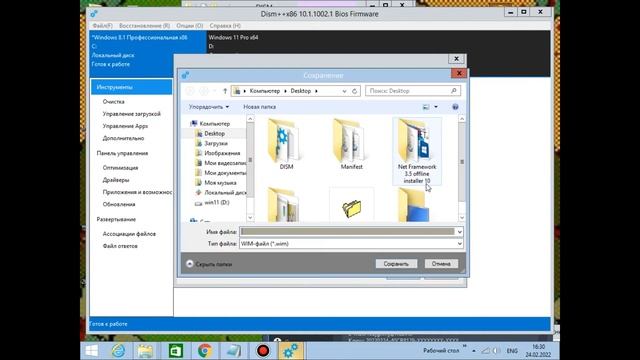The width and height of the screenshot is (640, 360).
Task: Open Internet Explorer from the taskbar
Action: pyautogui.click(x=118, y=351)
